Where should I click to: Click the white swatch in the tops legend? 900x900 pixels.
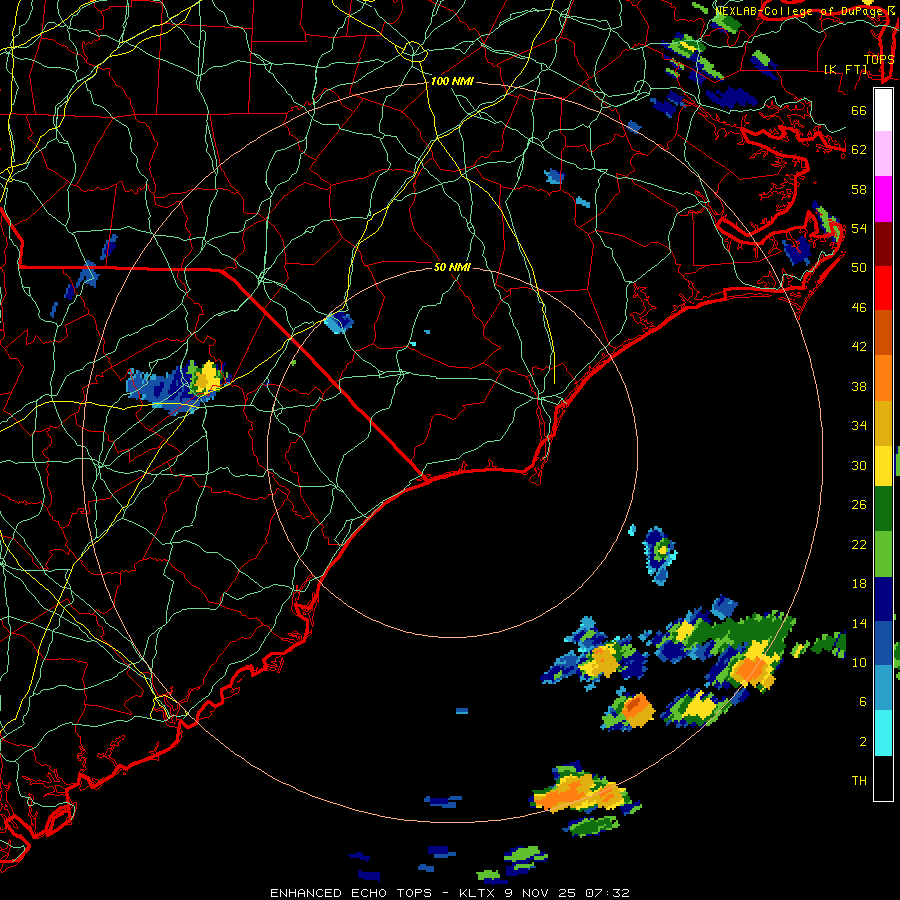coord(883,110)
